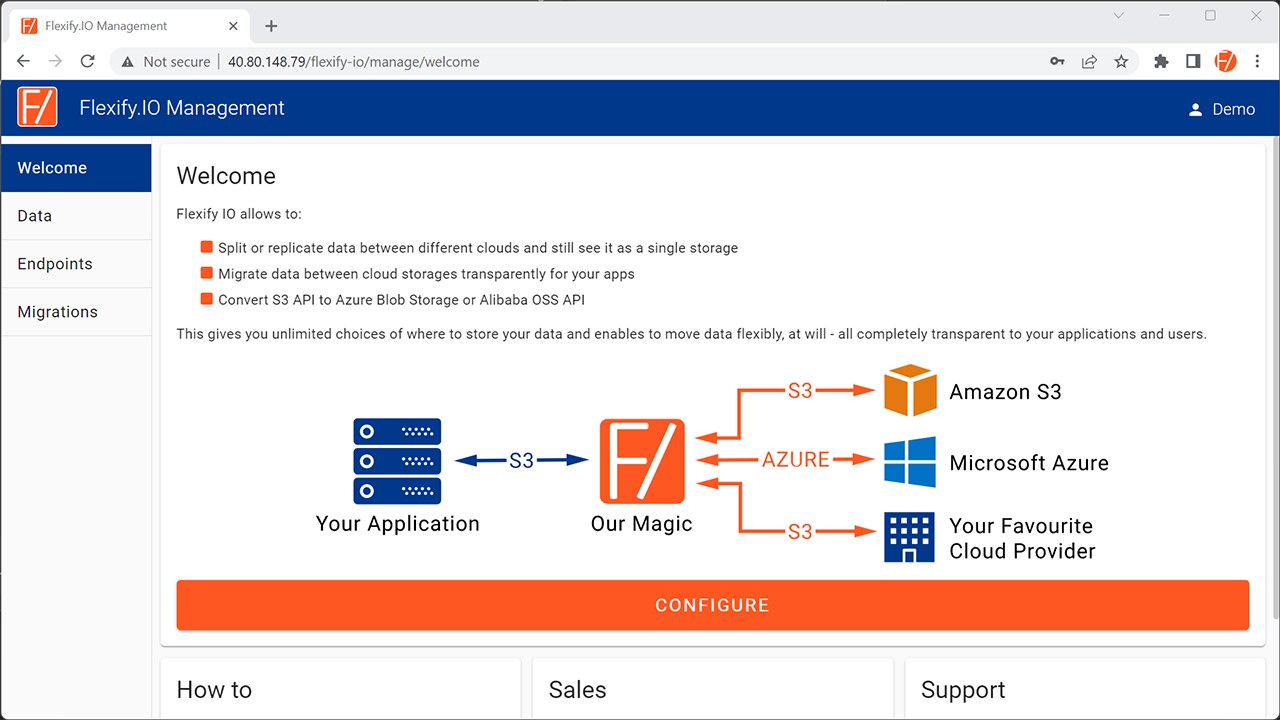
Task: Open the Endpoints section in the sidebar
Action: point(76,264)
